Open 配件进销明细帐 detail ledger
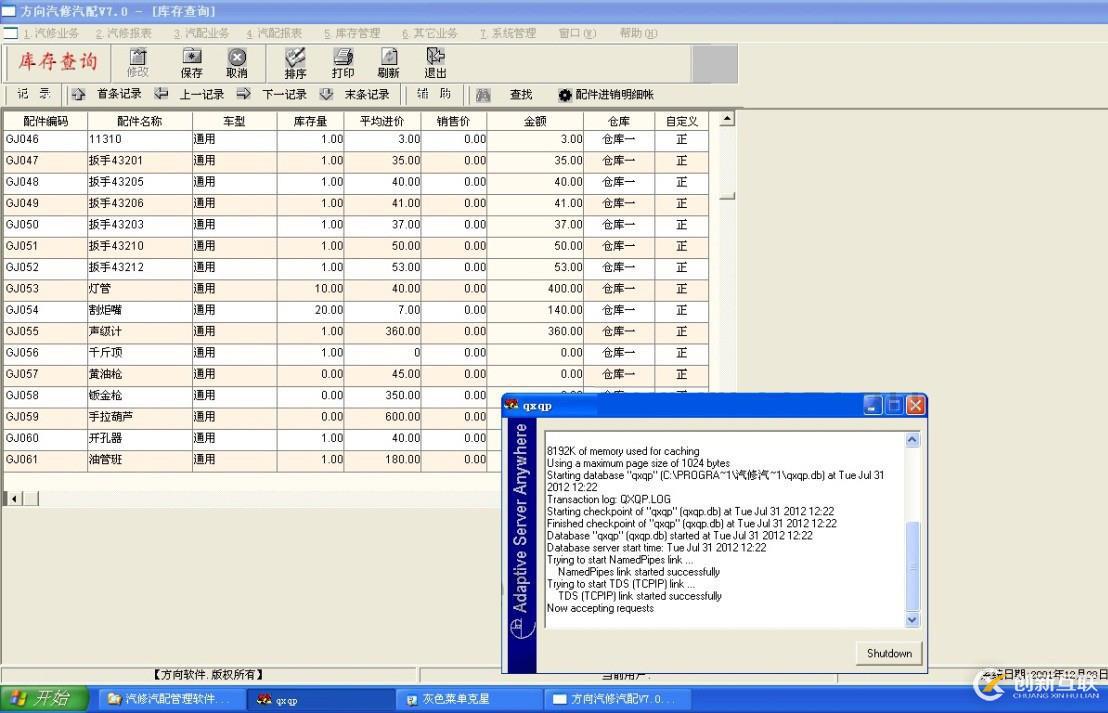This screenshot has width=1108, height=713. 606,95
